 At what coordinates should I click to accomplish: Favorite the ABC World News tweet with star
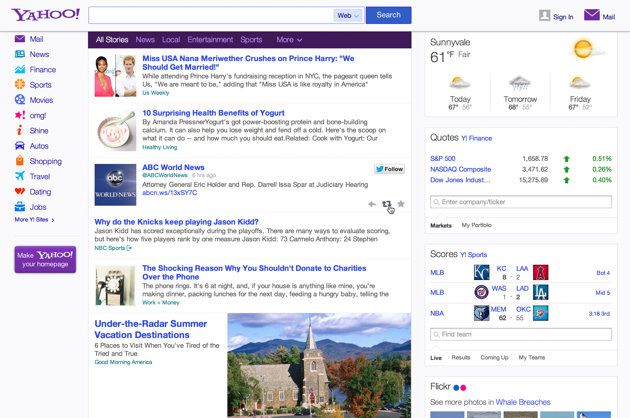(x=401, y=204)
